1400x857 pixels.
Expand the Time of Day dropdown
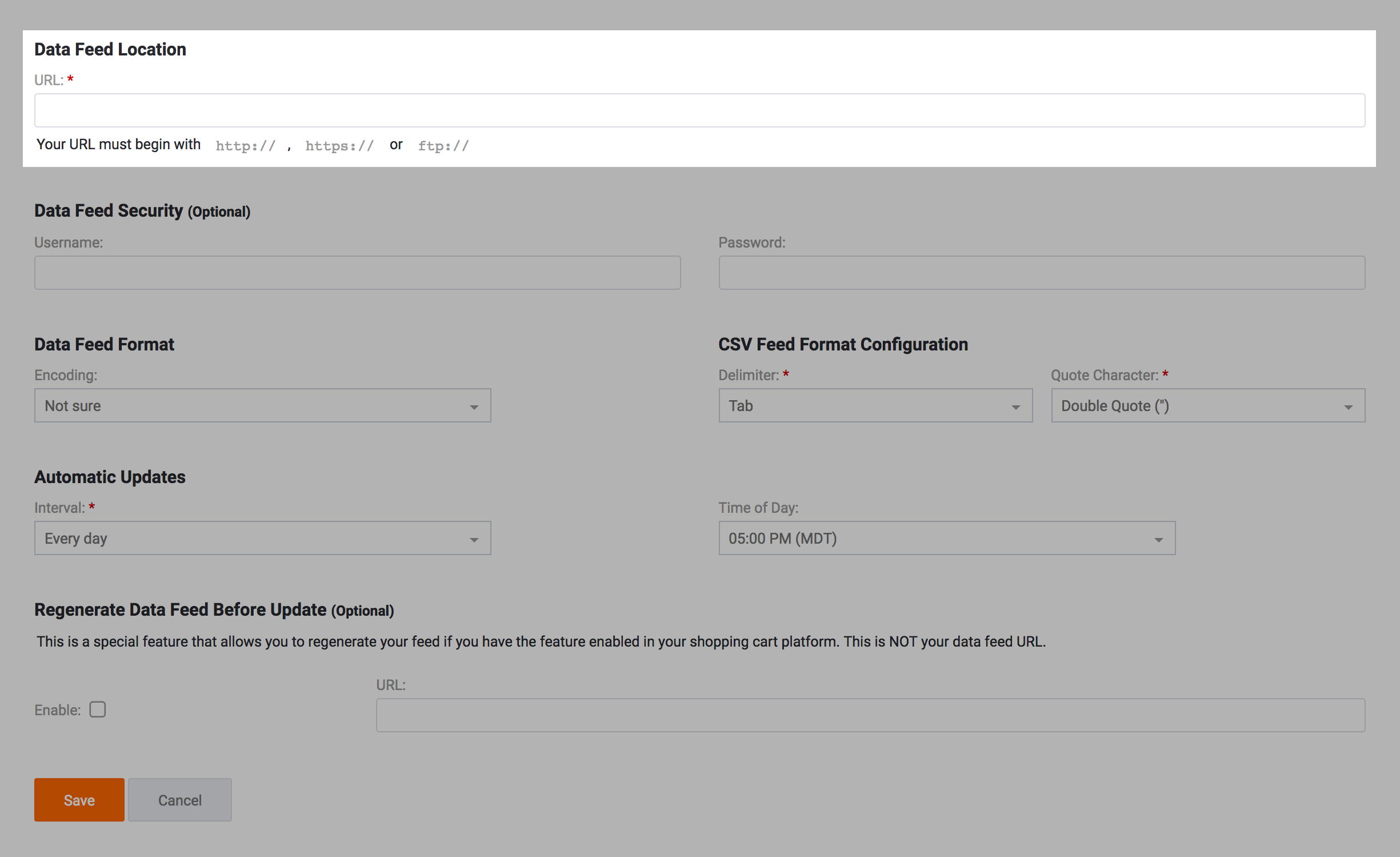point(946,539)
